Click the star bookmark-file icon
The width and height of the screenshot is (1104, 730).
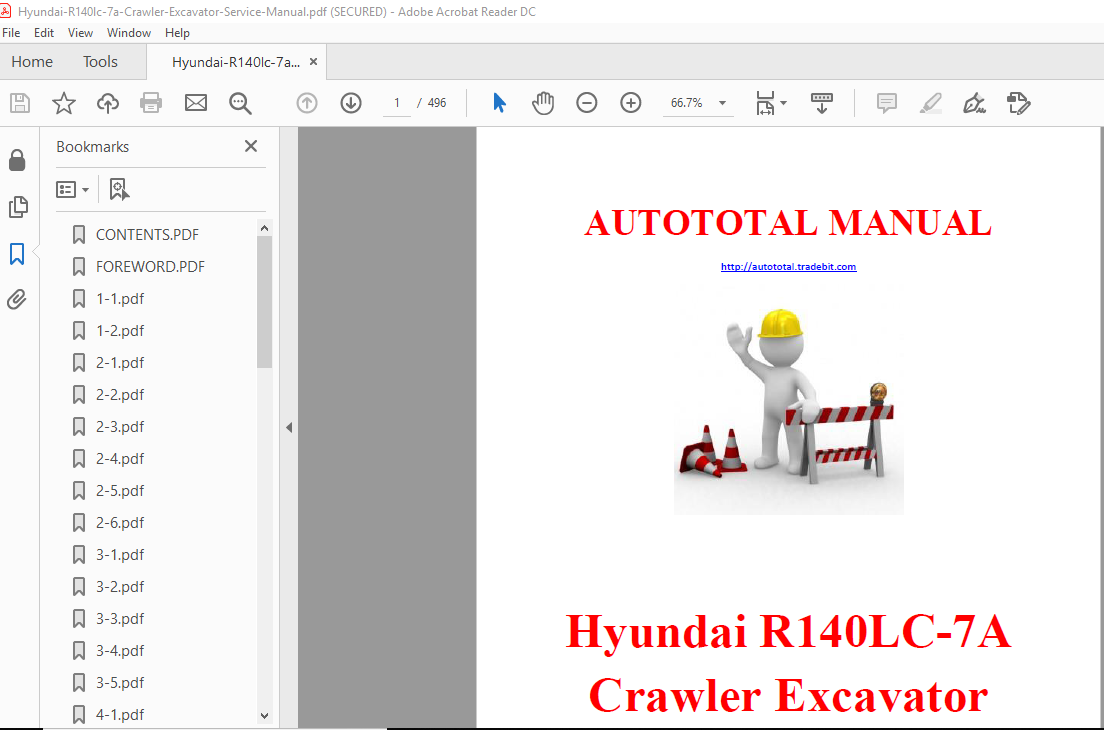pyautogui.click(x=64, y=103)
